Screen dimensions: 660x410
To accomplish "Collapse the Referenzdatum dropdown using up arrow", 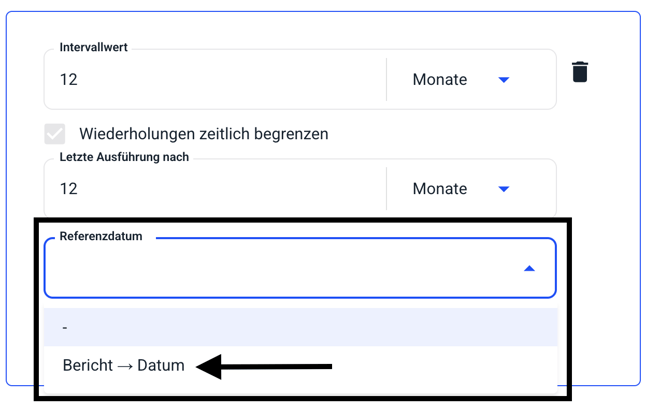I will click(x=529, y=268).
